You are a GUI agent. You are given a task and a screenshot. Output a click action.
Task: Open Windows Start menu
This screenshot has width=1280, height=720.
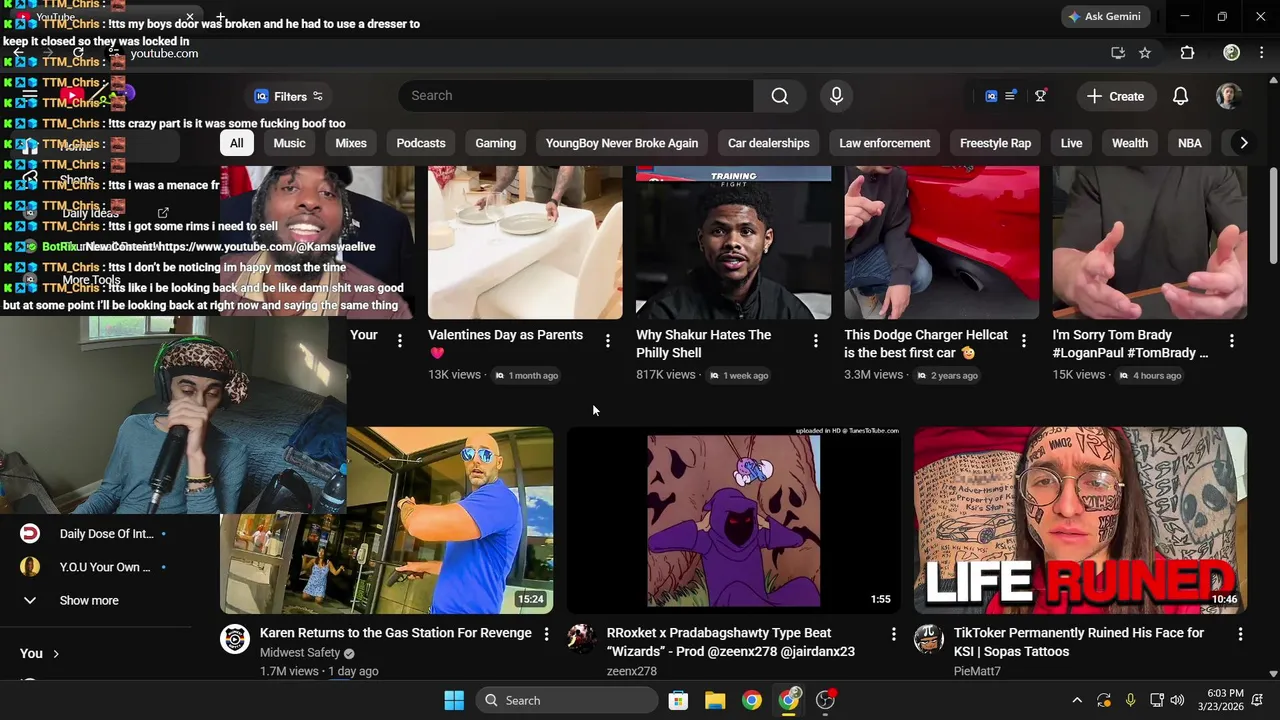coord(454,700)
